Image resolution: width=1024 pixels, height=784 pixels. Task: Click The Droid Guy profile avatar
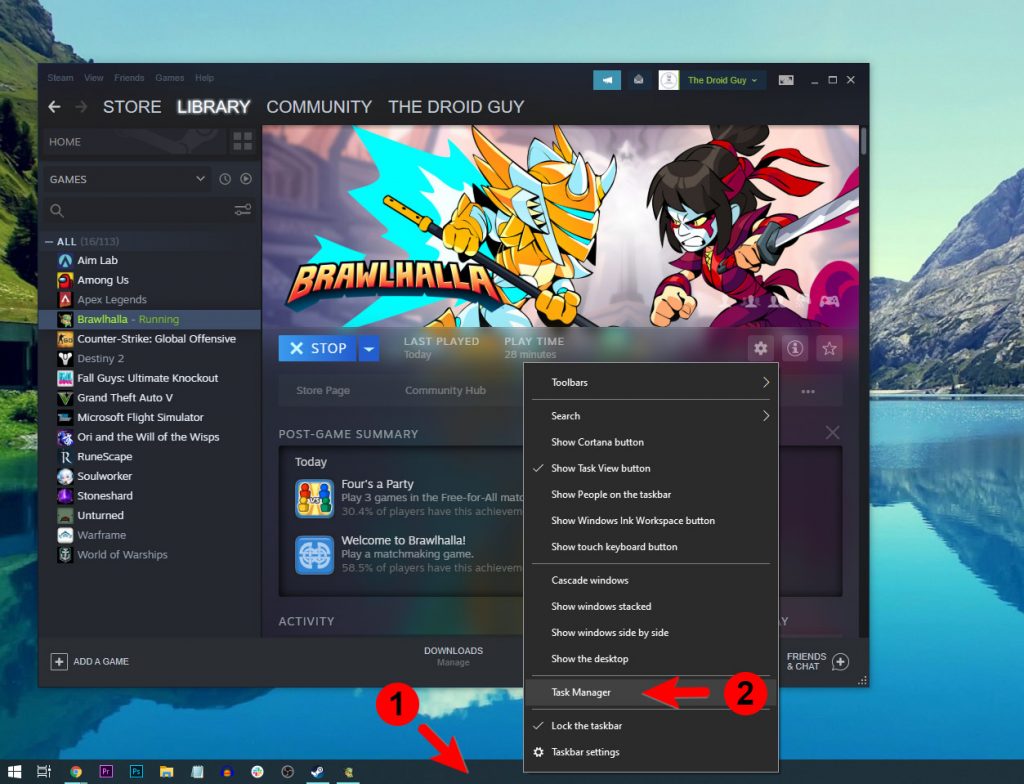point(668,80)
